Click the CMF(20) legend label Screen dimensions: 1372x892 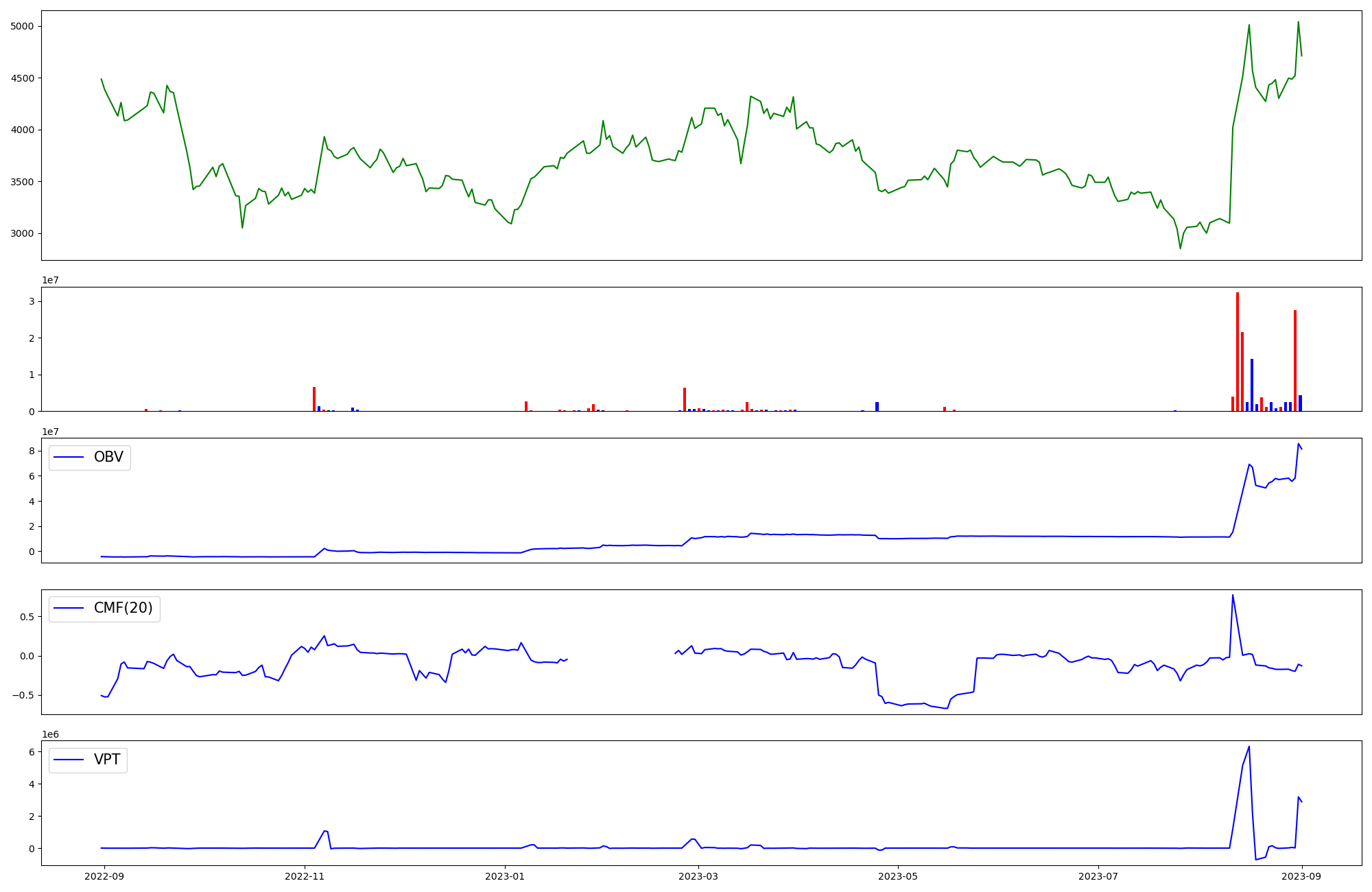click(x=123, y=609)
